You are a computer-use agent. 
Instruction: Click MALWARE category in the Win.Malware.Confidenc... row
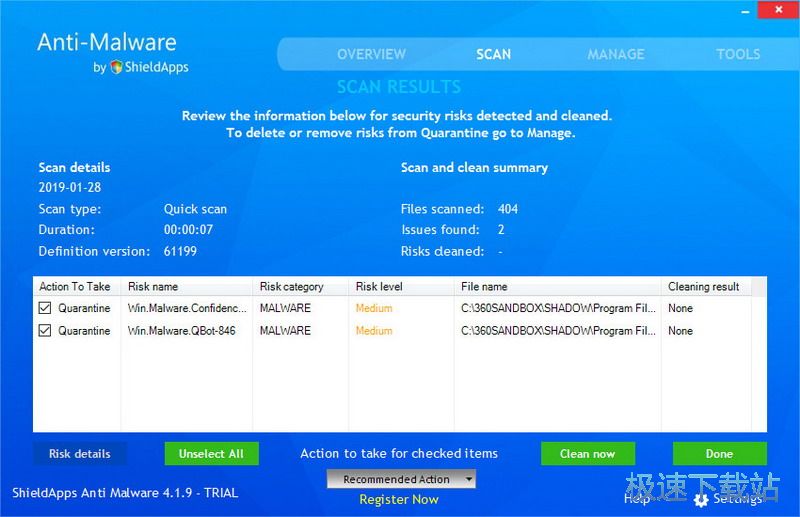pyautogui.click(x=285, y=308)
